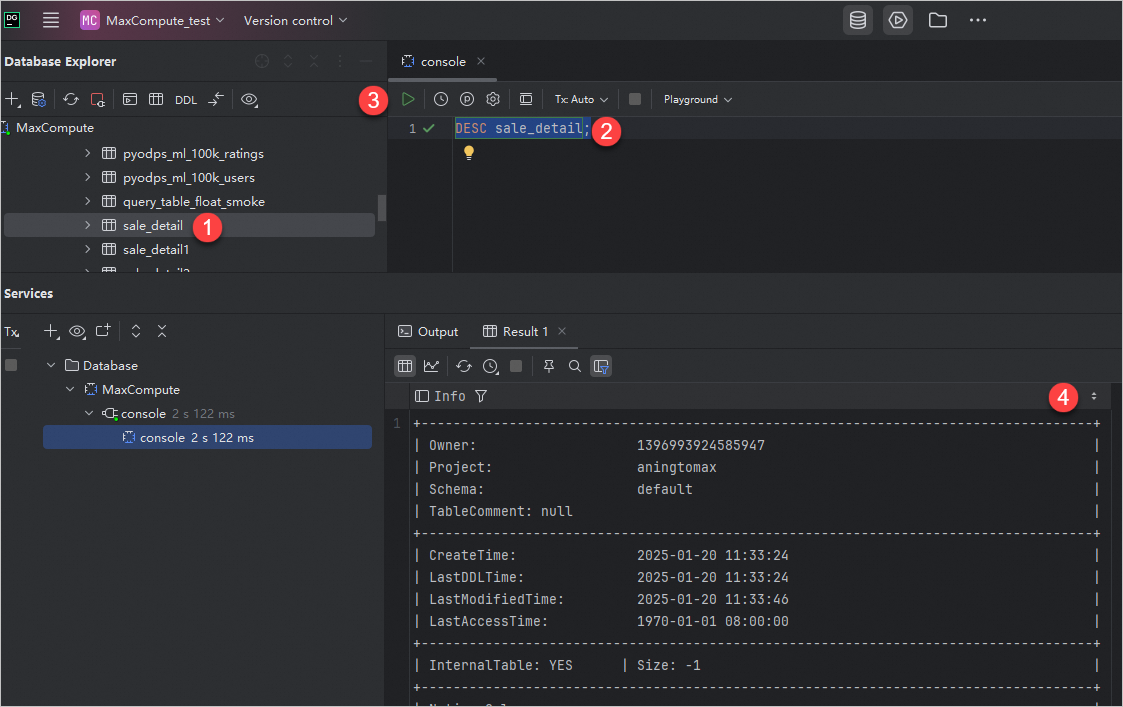Open the Playground schema dropdown

click(697, 99)
